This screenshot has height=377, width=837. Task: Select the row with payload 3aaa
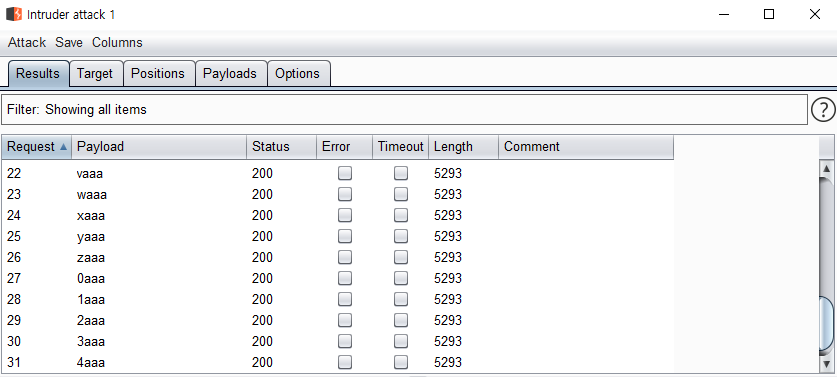pos(338,342)
